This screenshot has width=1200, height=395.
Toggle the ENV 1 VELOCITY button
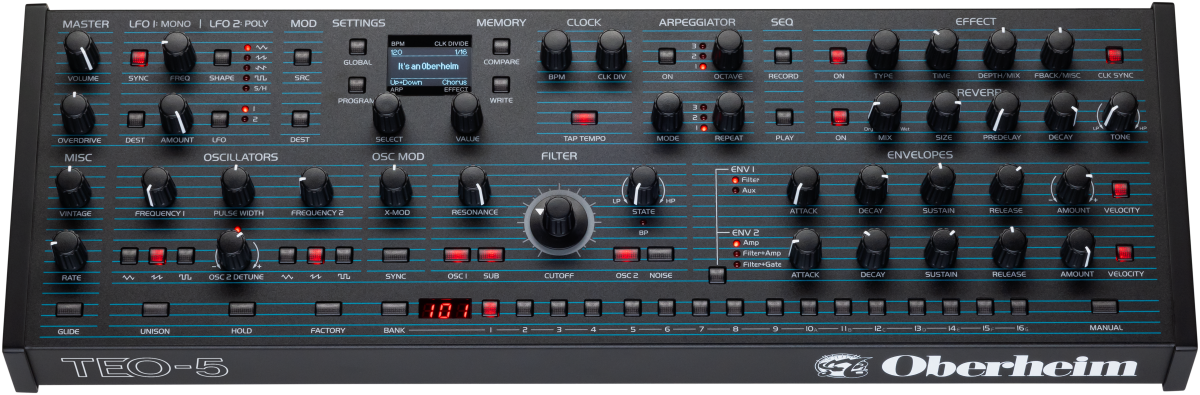point(1120,189)
